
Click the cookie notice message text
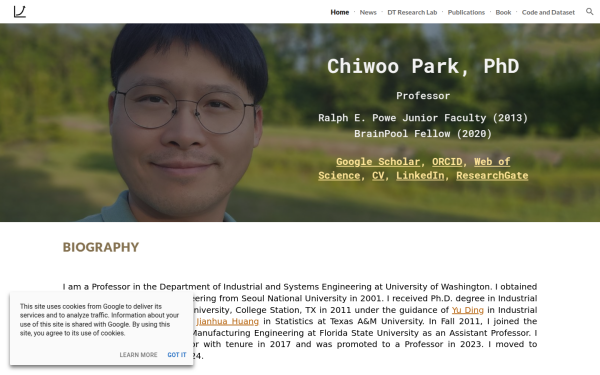[x=99, y=320]
